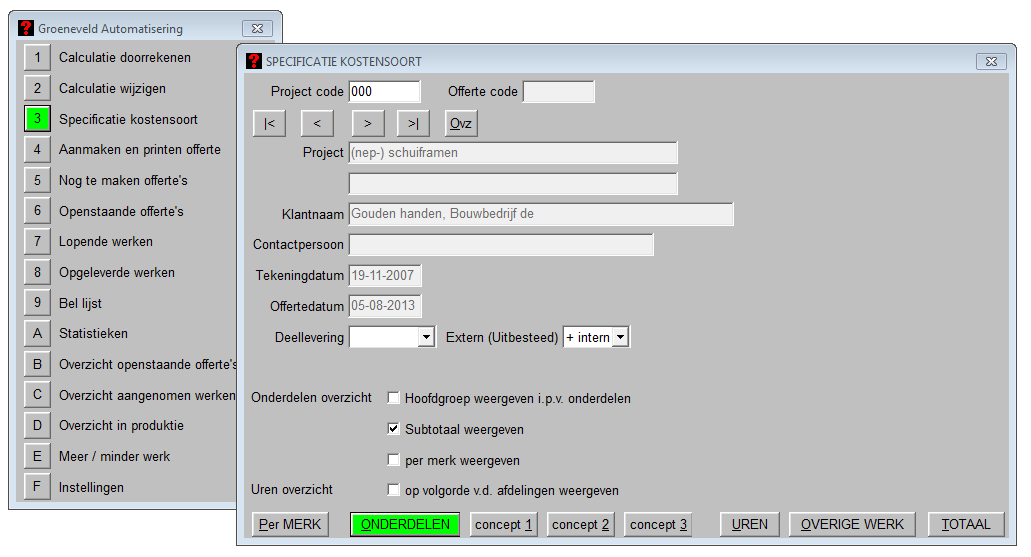Image resolution: width=1031 pixels, height=557 pixels.
Task: Open the Deellevering dropdown
Action: coord(426,338)
